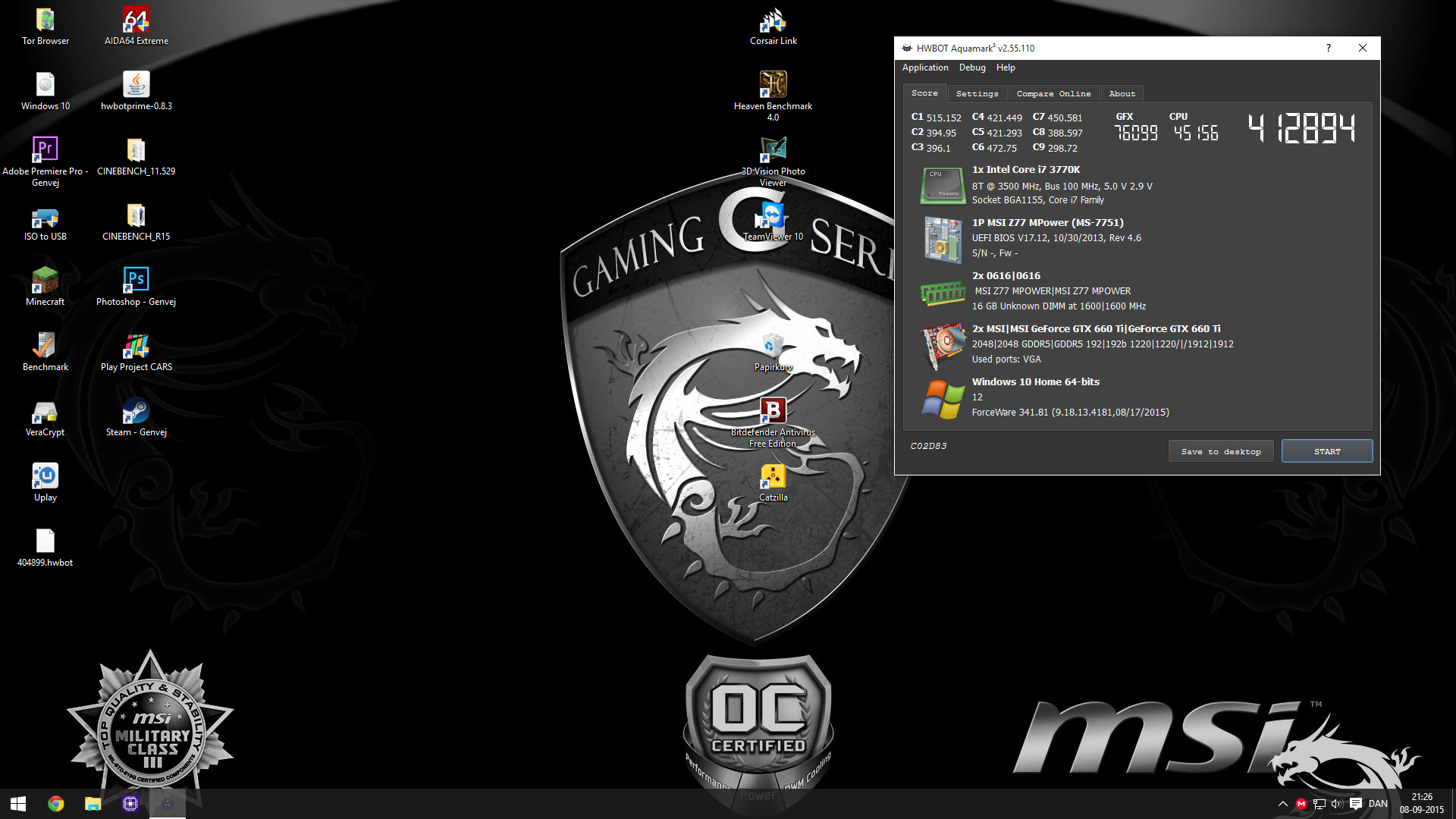Open the Benchmark desktop icon
Image resolution: width=1456 pixels, height=819 pixels.
45,353
